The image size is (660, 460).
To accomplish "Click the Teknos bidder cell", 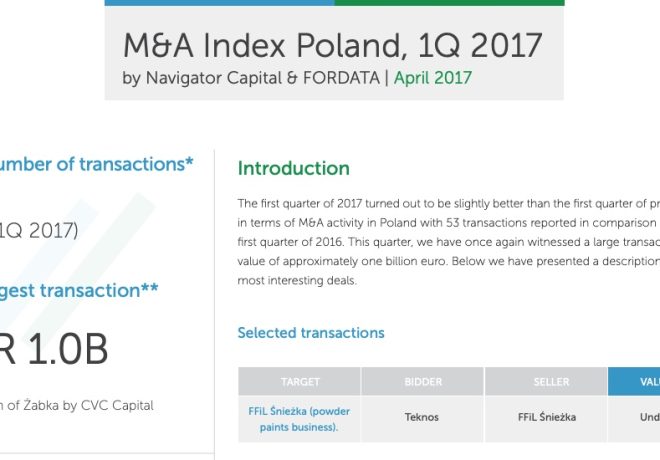I will 422,417.
